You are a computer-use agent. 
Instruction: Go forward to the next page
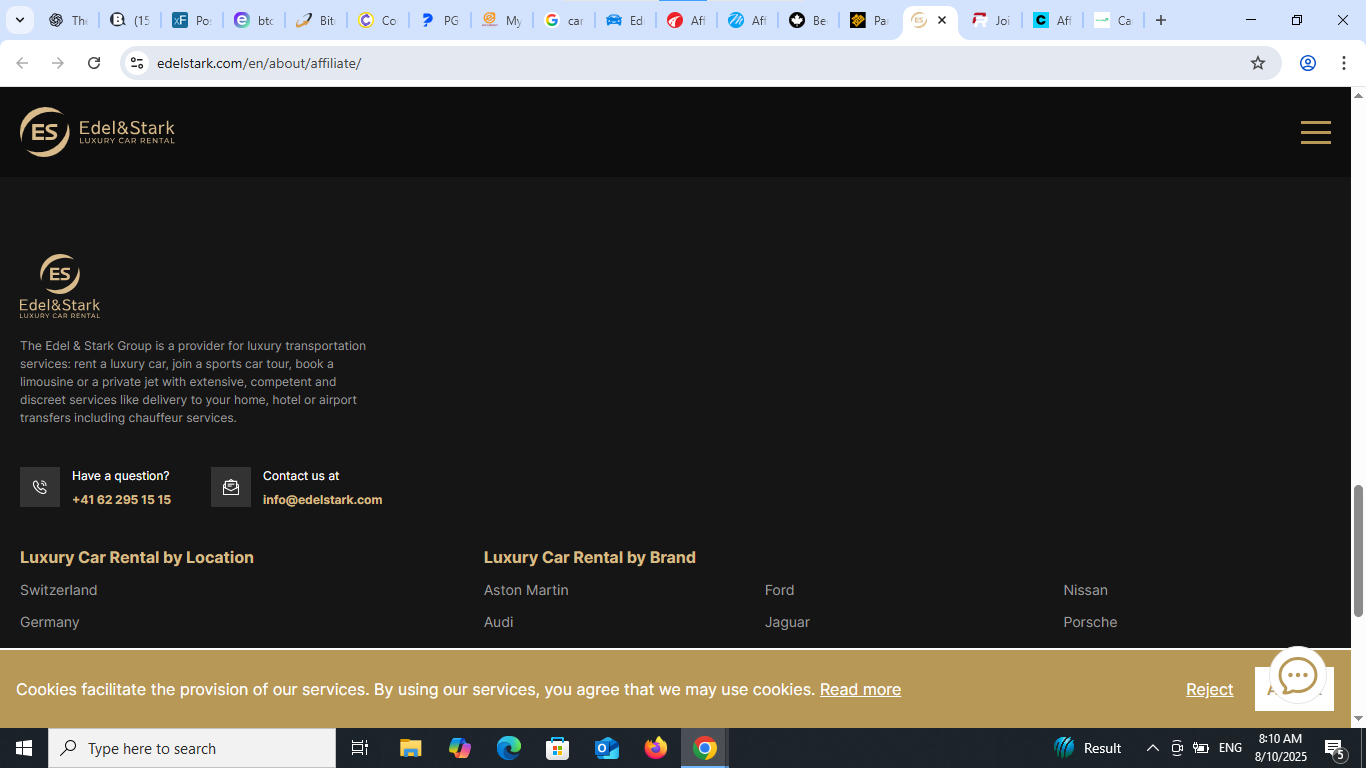58,63
